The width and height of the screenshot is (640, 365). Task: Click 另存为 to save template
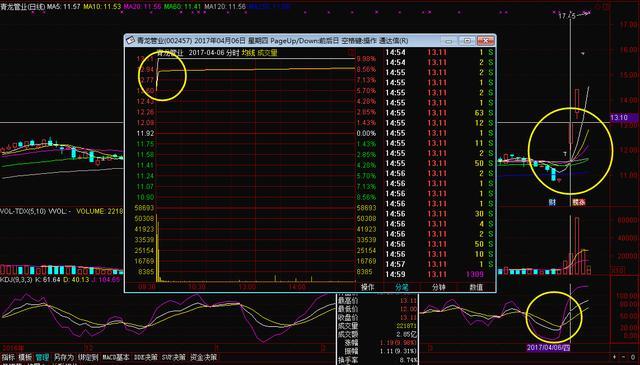(64, 357)
